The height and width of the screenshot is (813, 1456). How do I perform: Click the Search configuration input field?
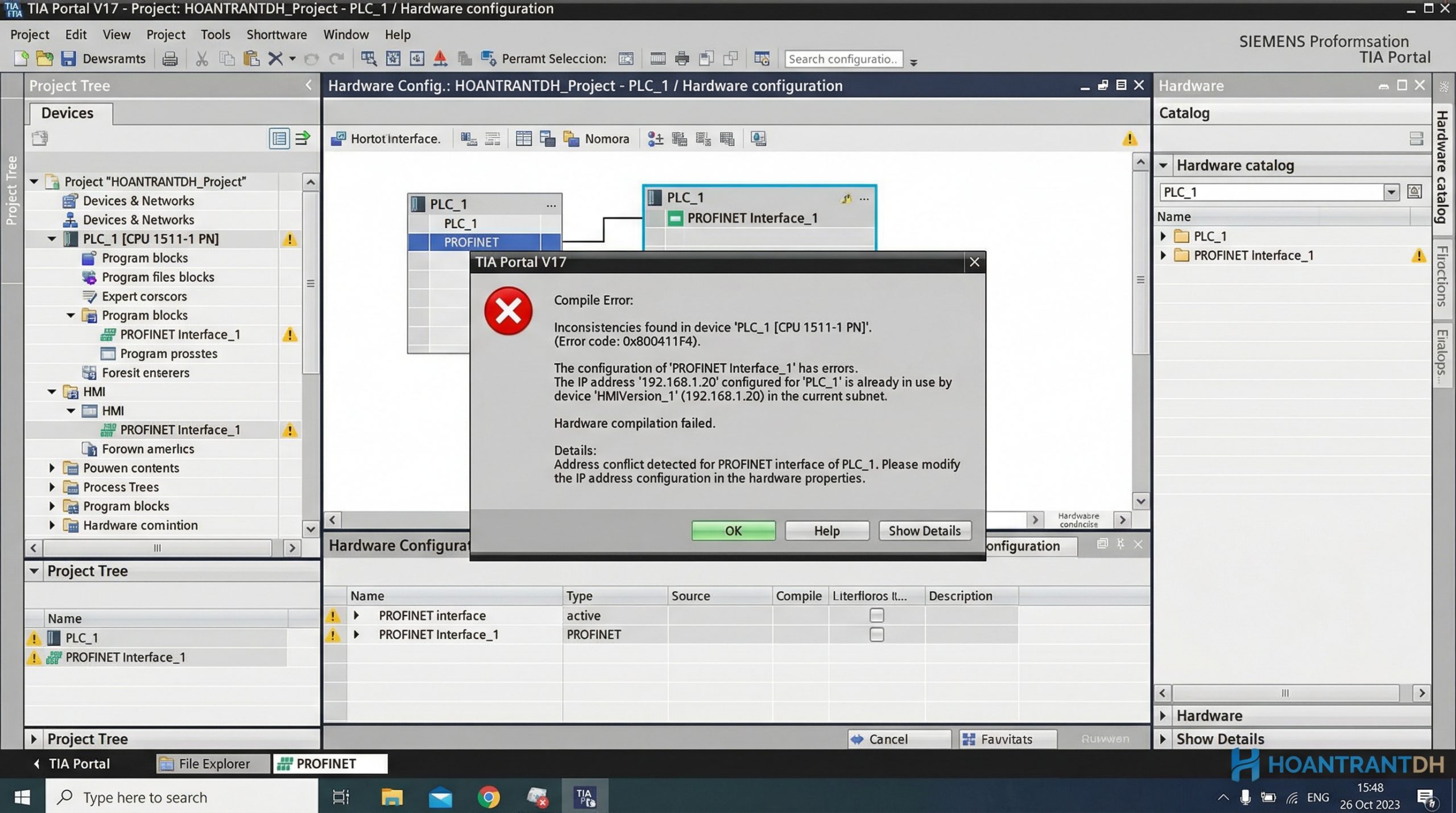pyautogui.click(x=843, y=59)
